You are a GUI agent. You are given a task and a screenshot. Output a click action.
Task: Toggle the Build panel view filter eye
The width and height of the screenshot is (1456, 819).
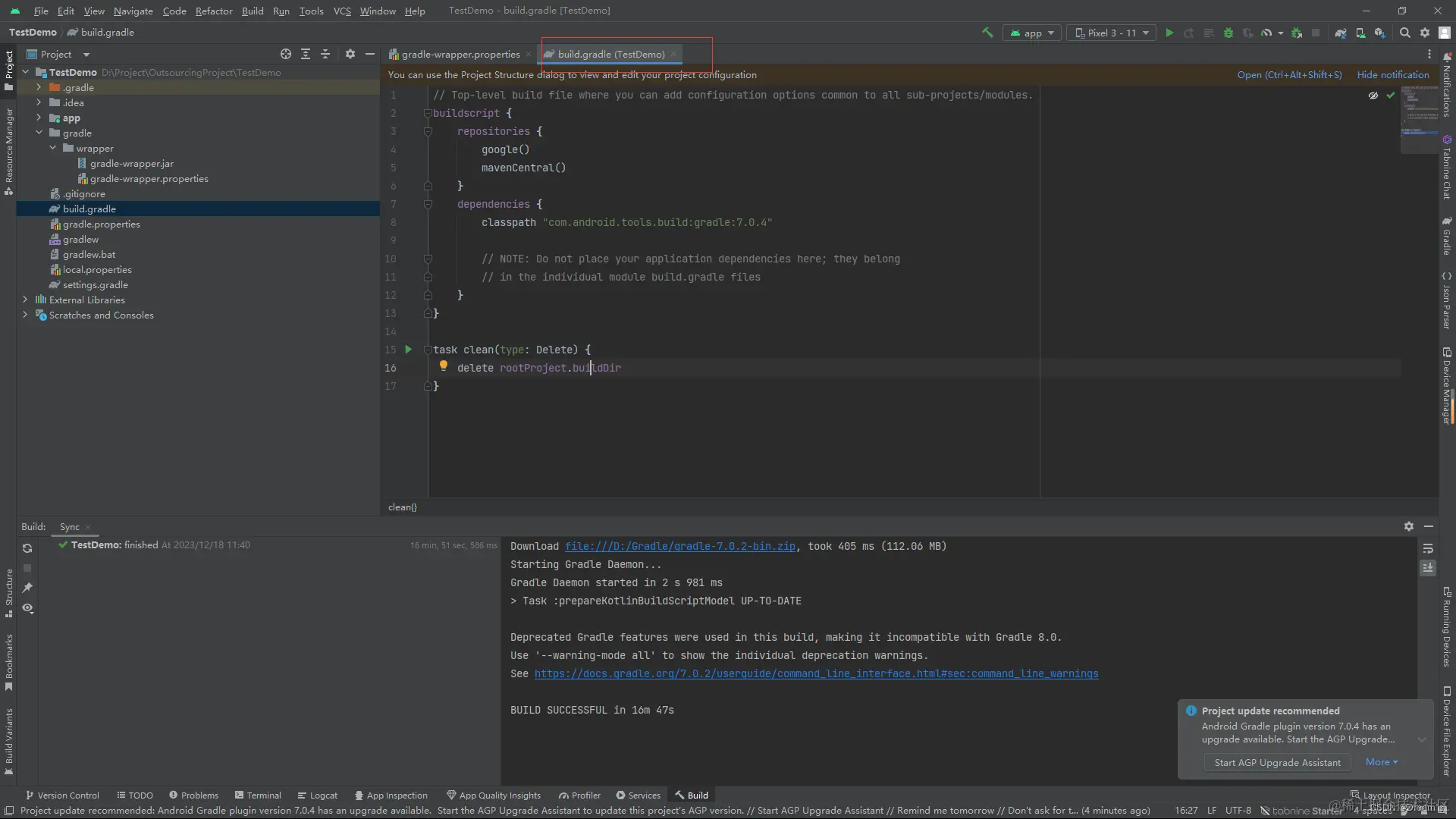coord(27,608)
